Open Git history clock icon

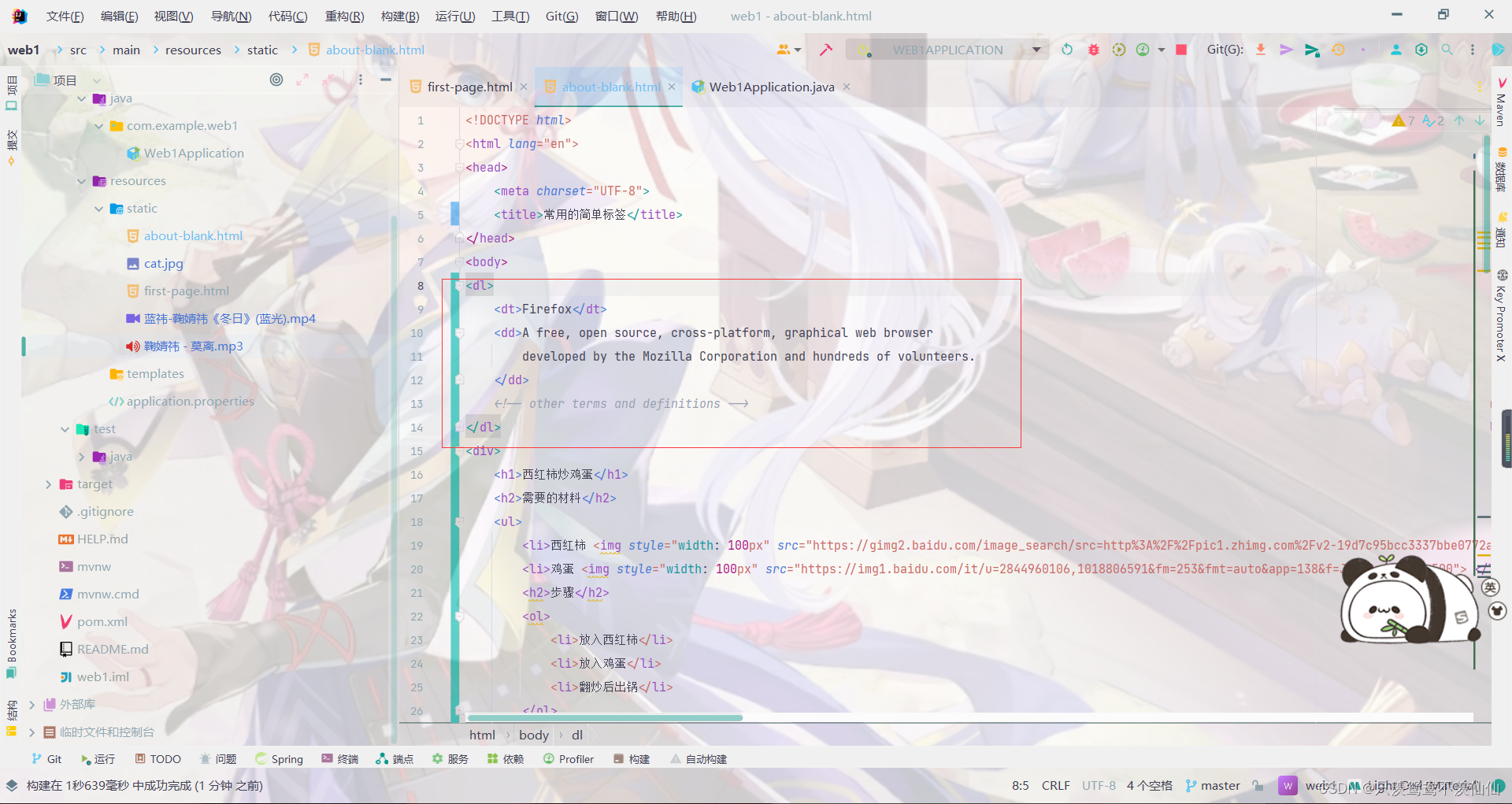click(1338, 50)
